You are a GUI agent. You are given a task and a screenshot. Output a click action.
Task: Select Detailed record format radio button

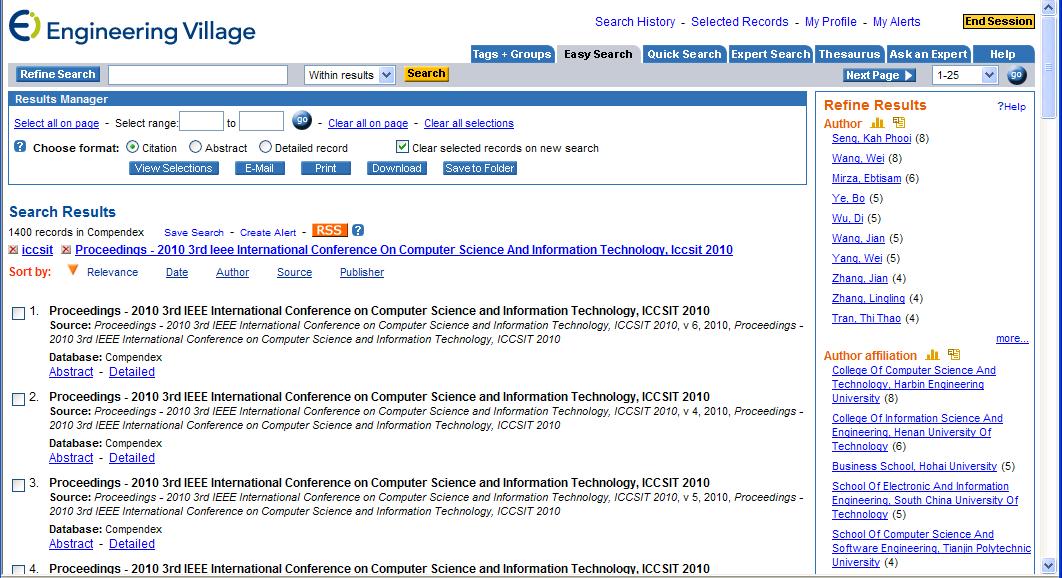tap(266, 147)
